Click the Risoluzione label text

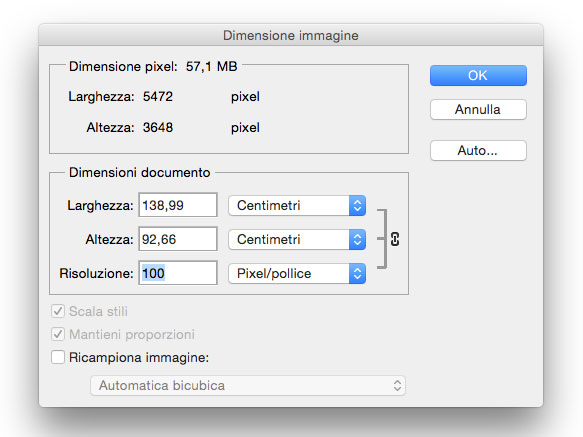tap(96, 273)
